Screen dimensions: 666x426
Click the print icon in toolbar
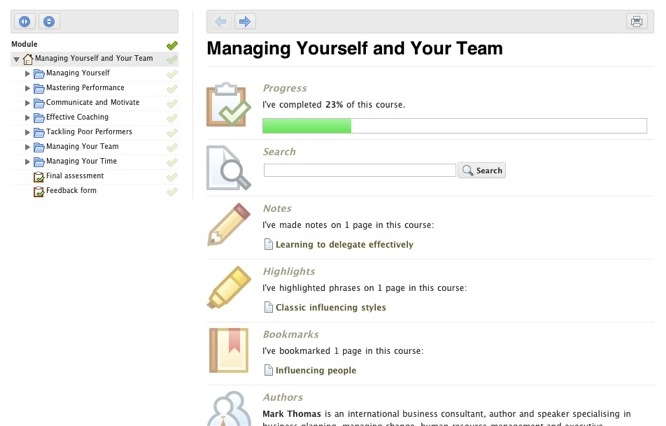click(636, 21)
